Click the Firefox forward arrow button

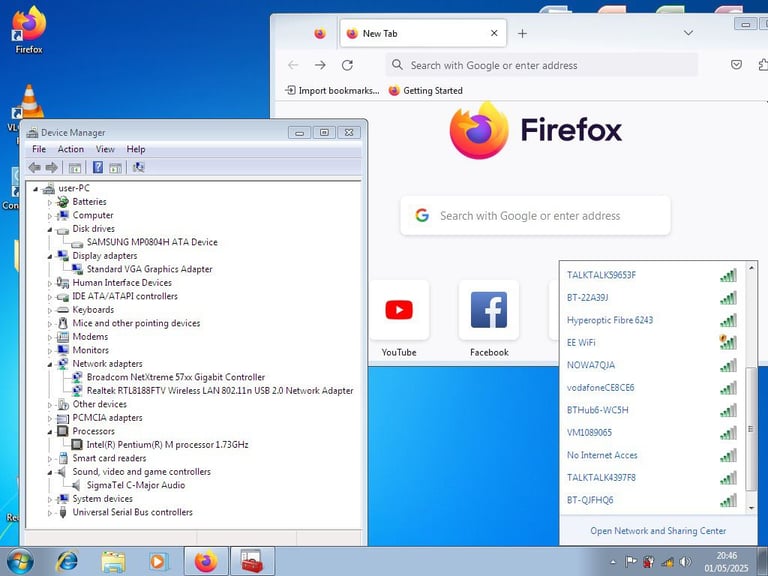tap(320, 65)
